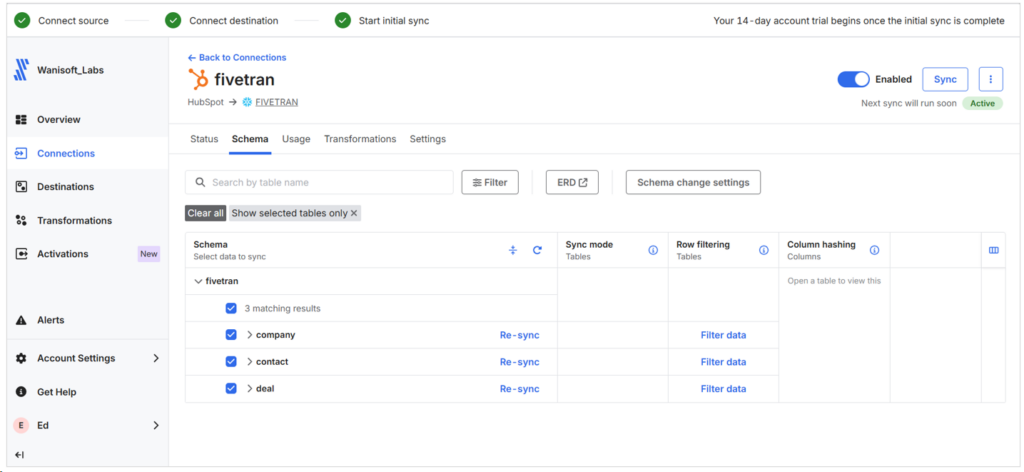Screen dimensions: 1024x472
Task: Open the ERD external link button
Action: coord(572,182)
